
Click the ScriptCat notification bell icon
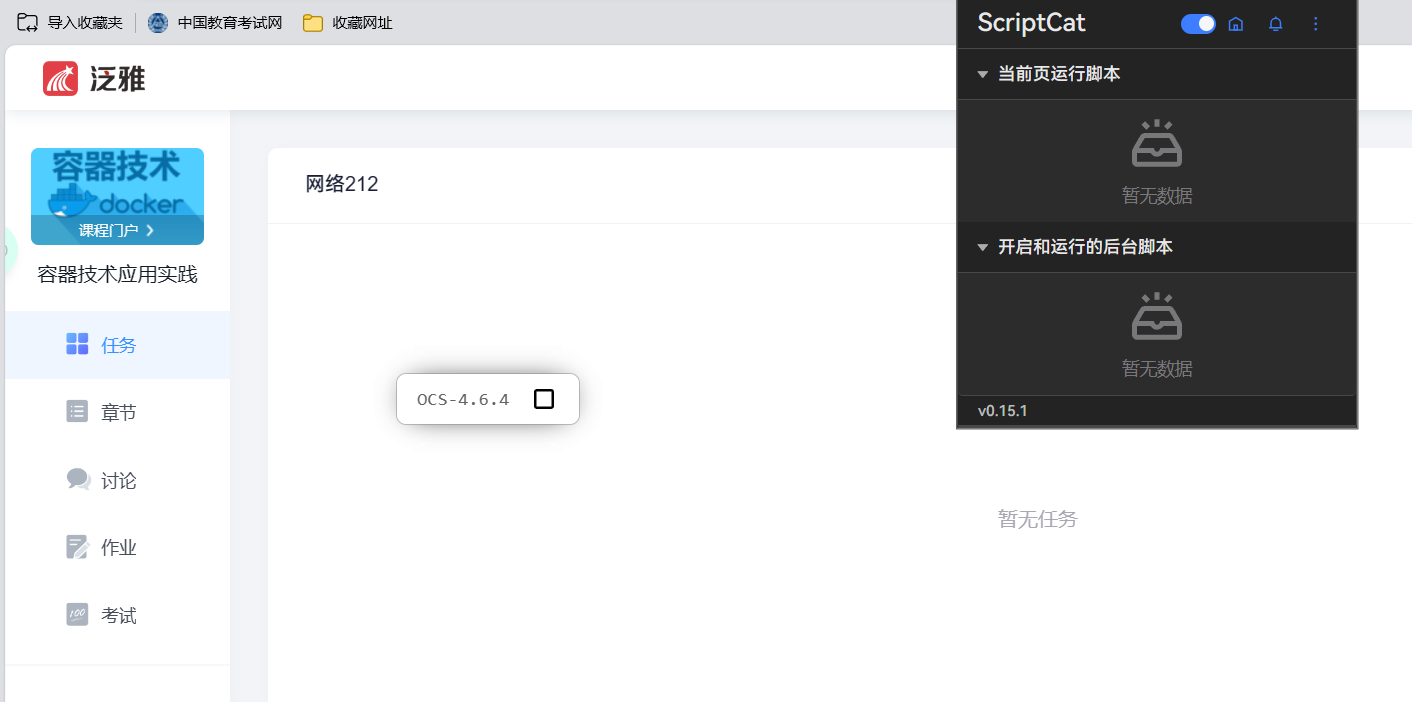(x=1276, y=23)
